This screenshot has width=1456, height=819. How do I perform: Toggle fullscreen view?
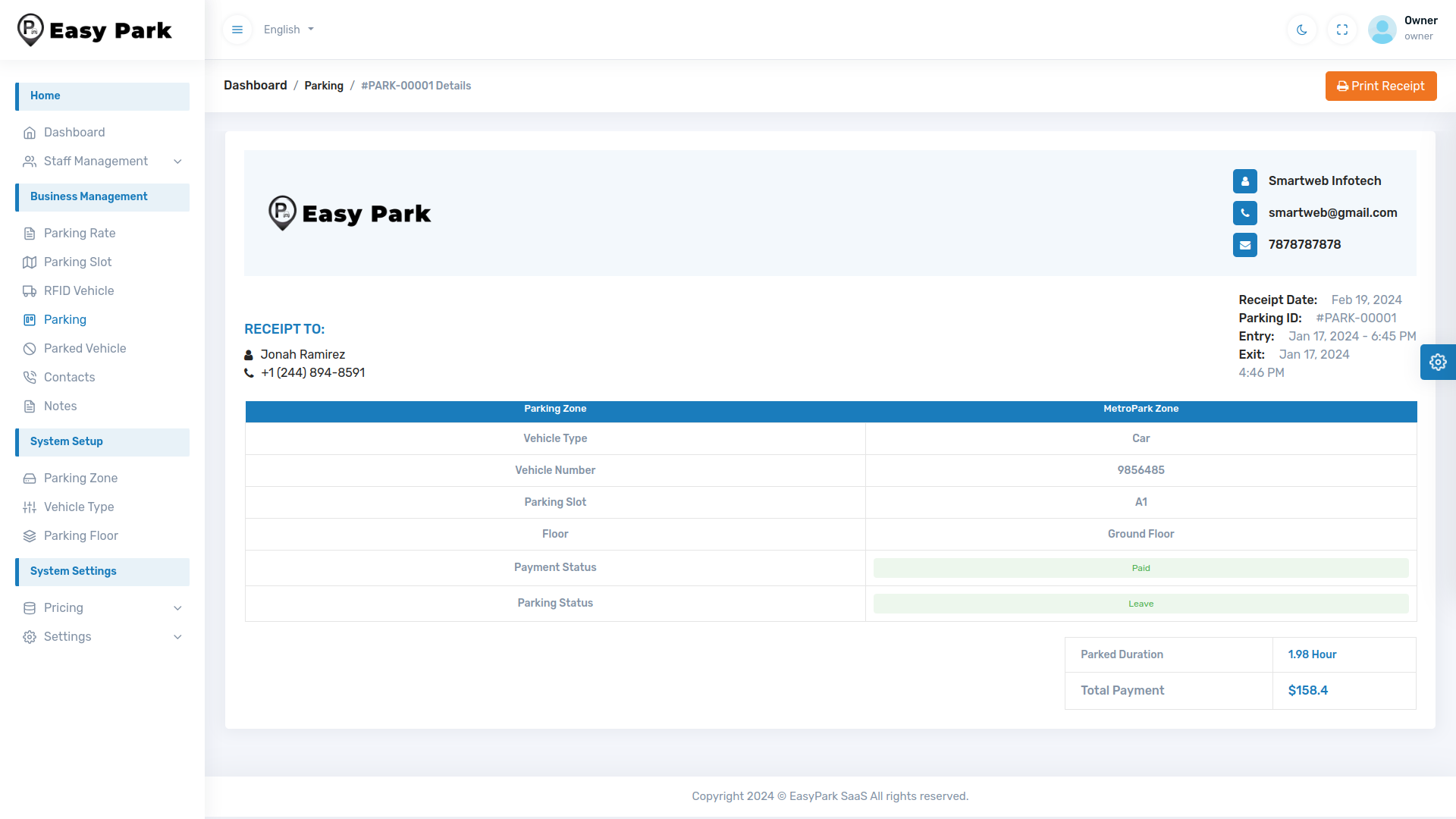click(x=1341, y=30)
